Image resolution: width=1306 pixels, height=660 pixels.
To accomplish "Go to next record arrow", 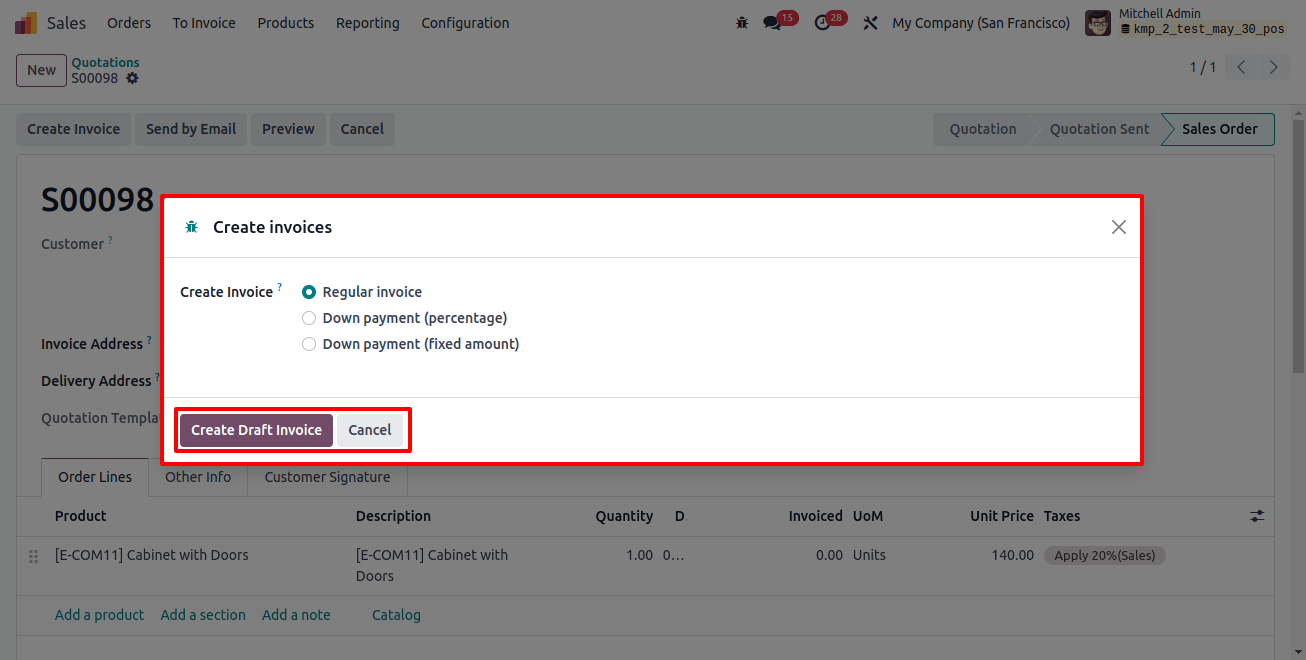I will pos(1273,68).
